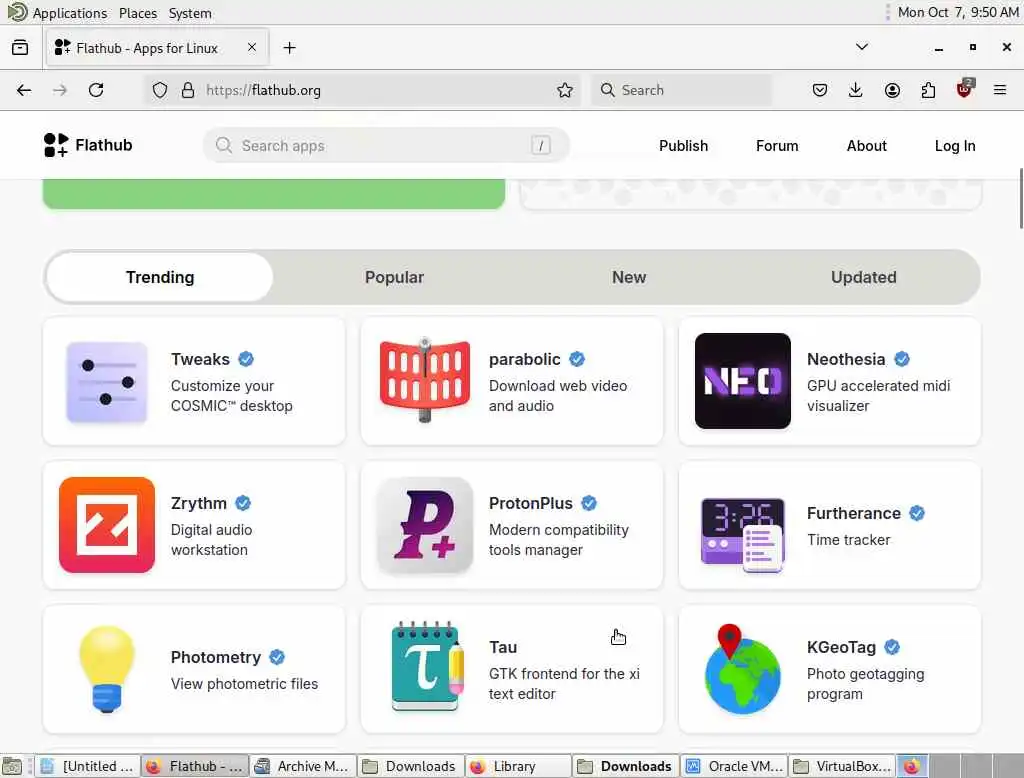
Task: Open the Photometry lightbulb icon
Action: (106, 669)
